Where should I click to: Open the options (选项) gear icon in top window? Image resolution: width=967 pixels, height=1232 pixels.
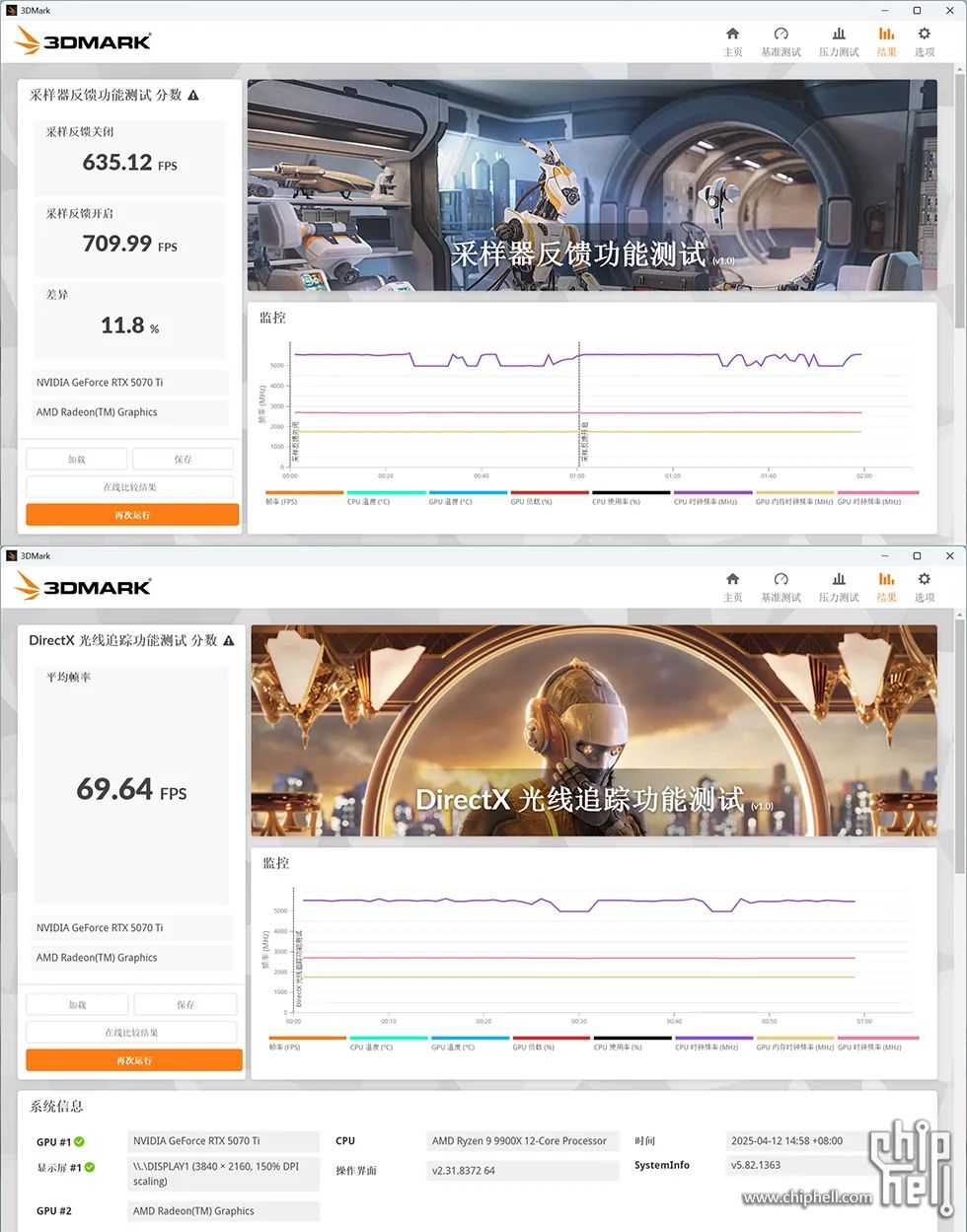(x=925, y=34)
